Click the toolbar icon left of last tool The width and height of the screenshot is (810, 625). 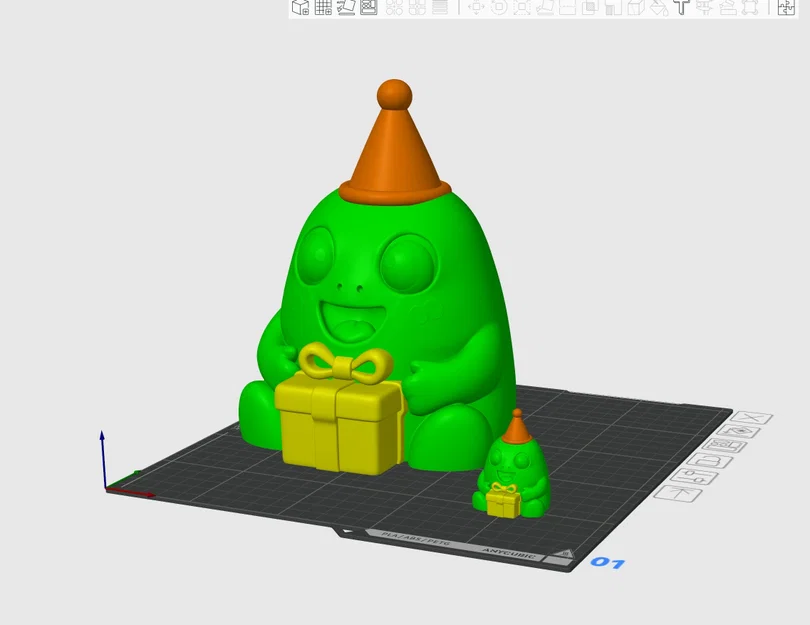point(727,7)
